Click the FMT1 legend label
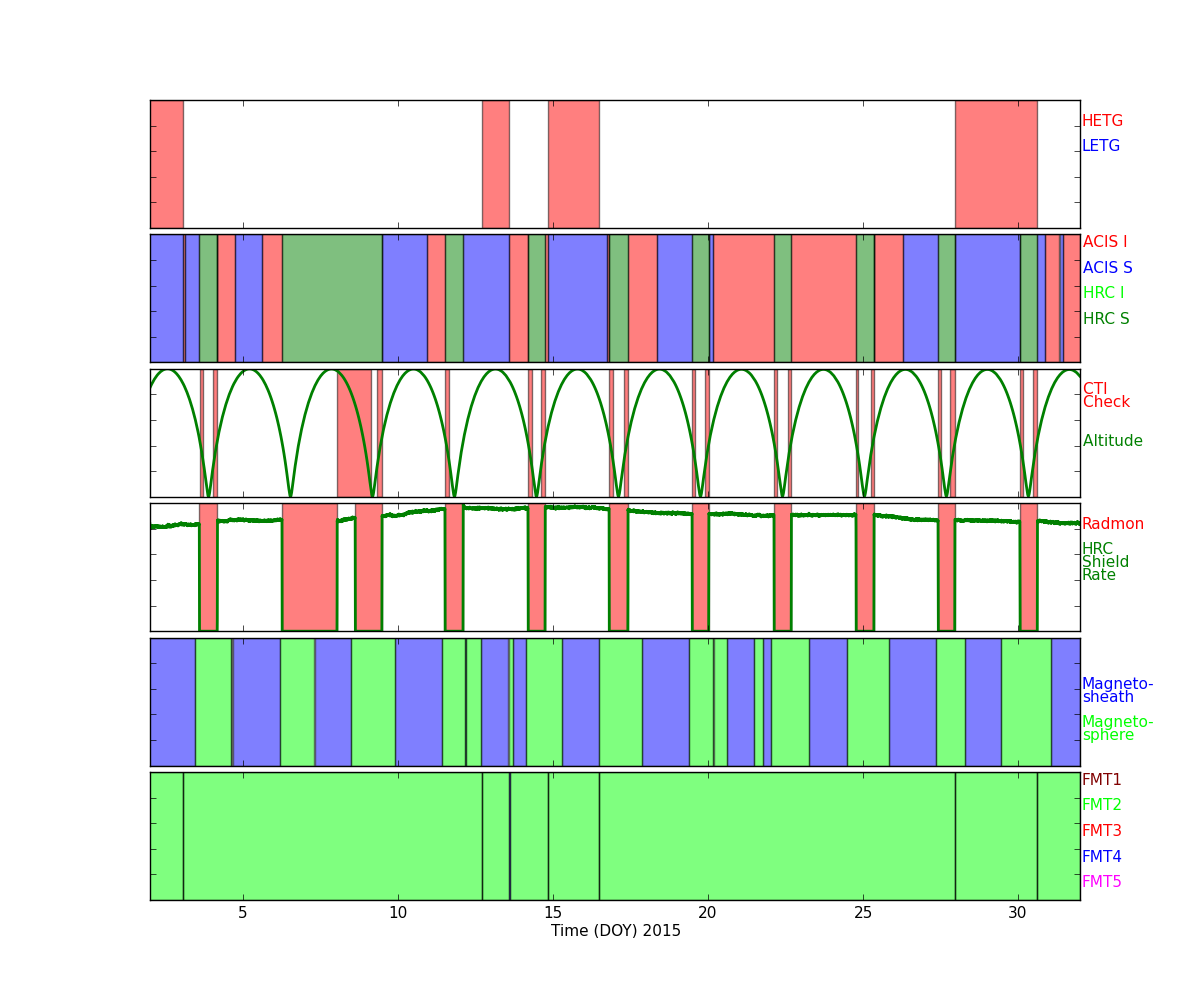This screenshot has height=1000, width=1200. tap(1102, 780)
